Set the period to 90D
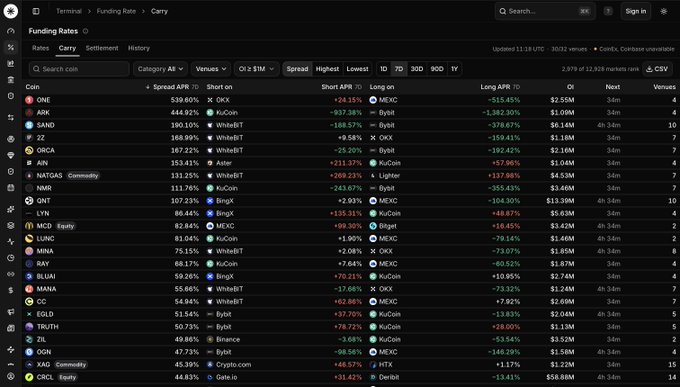Screen dimensions: 680x387 click(x=437, y=69)
